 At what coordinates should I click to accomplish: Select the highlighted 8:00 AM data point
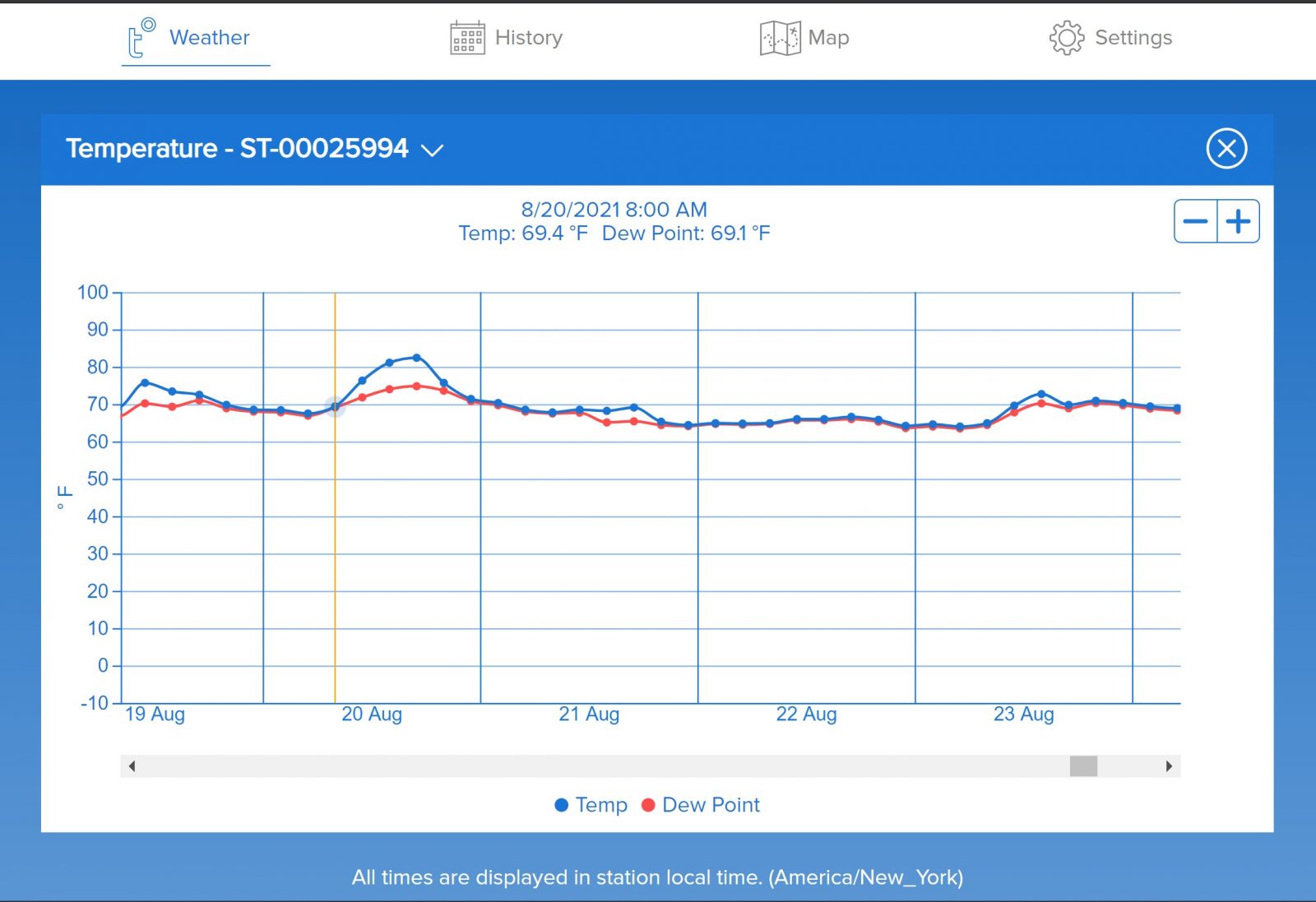pos(335,406)
